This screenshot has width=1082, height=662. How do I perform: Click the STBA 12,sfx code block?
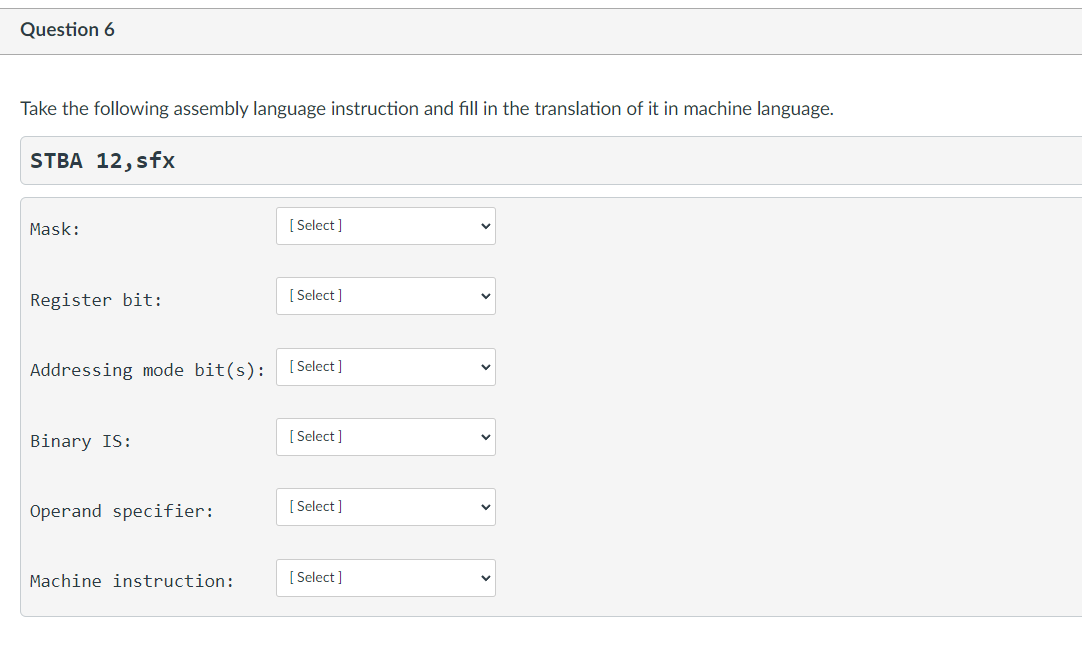pyautogui.click(x=102, y=160)
